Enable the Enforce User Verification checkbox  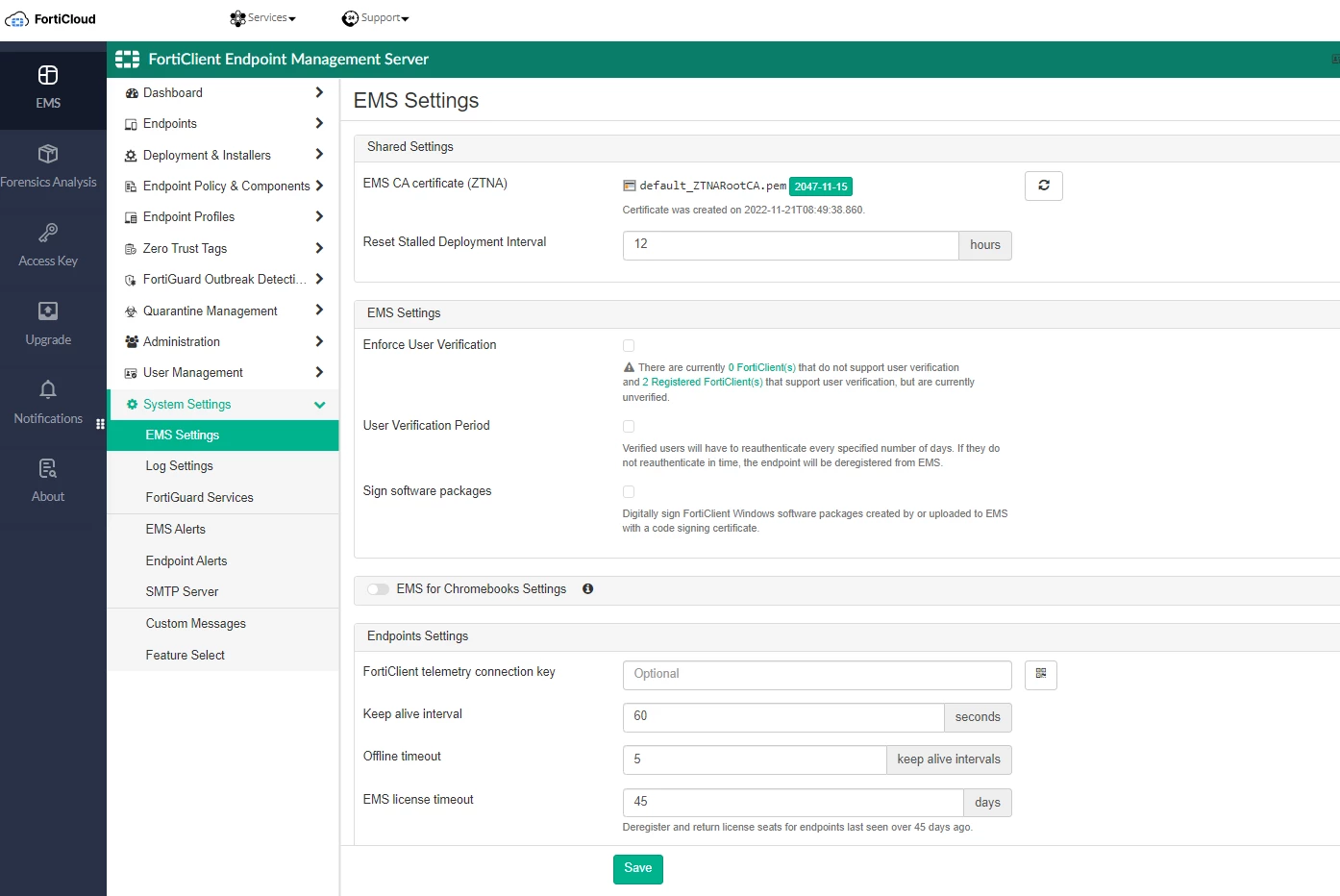629,346
